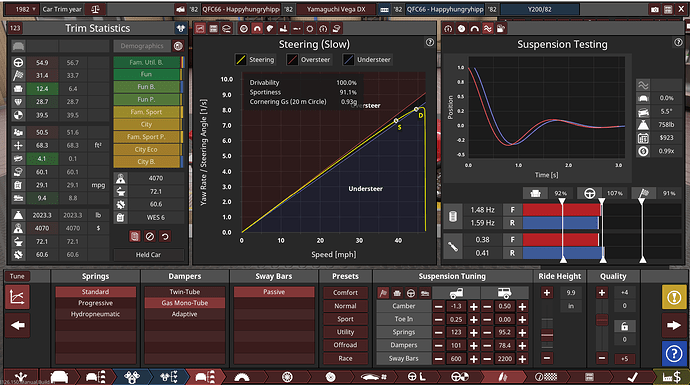Screen dimensions: 690x385
Task: Increase front Camber with its plus button
Action: coord(473,307)
